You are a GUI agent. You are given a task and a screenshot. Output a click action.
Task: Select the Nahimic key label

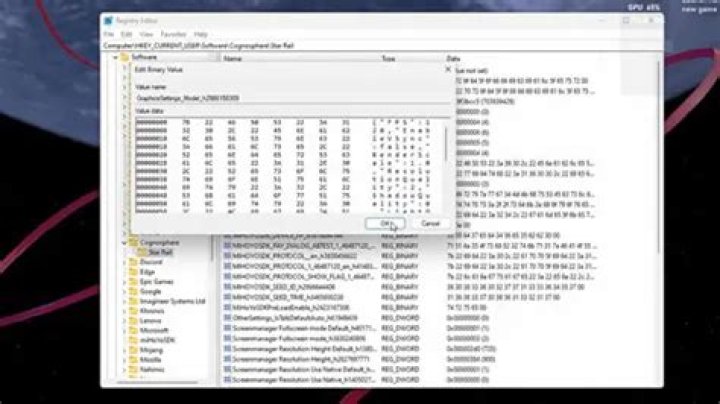pyautogui.click(x=152, y=369)
